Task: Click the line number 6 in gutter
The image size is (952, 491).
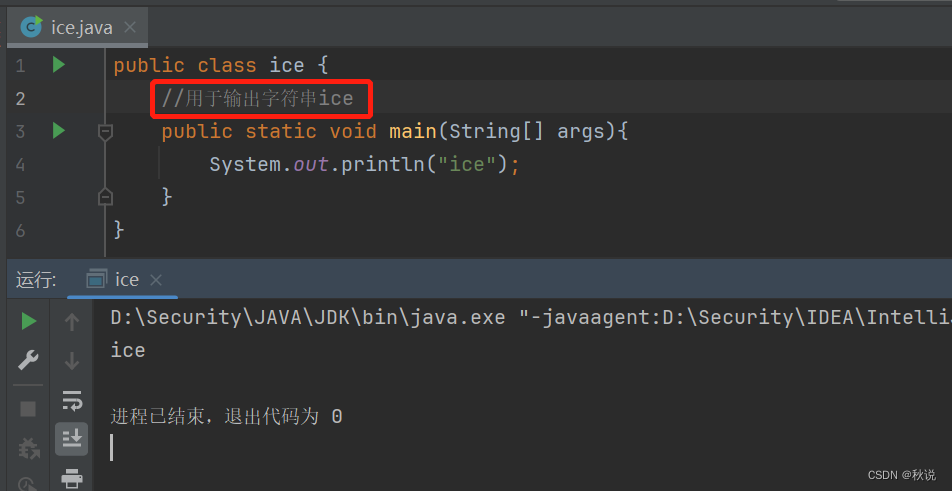Action: pos(21,230)
